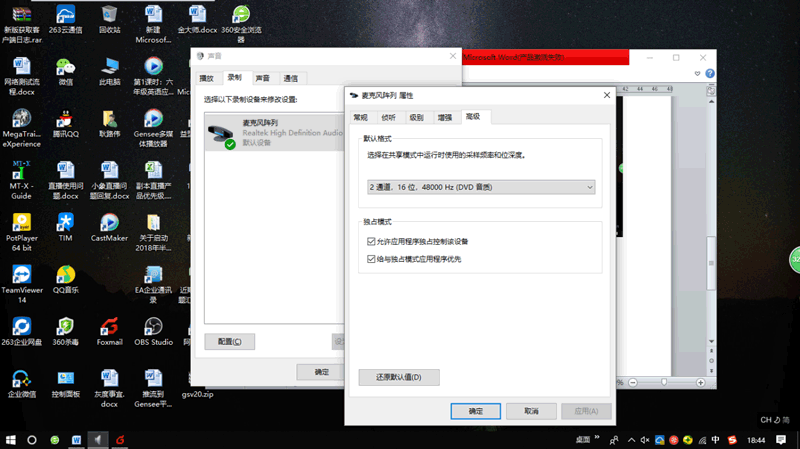
Task: Open the 回收站 recycle bin icon
Action: pos(109,14)
